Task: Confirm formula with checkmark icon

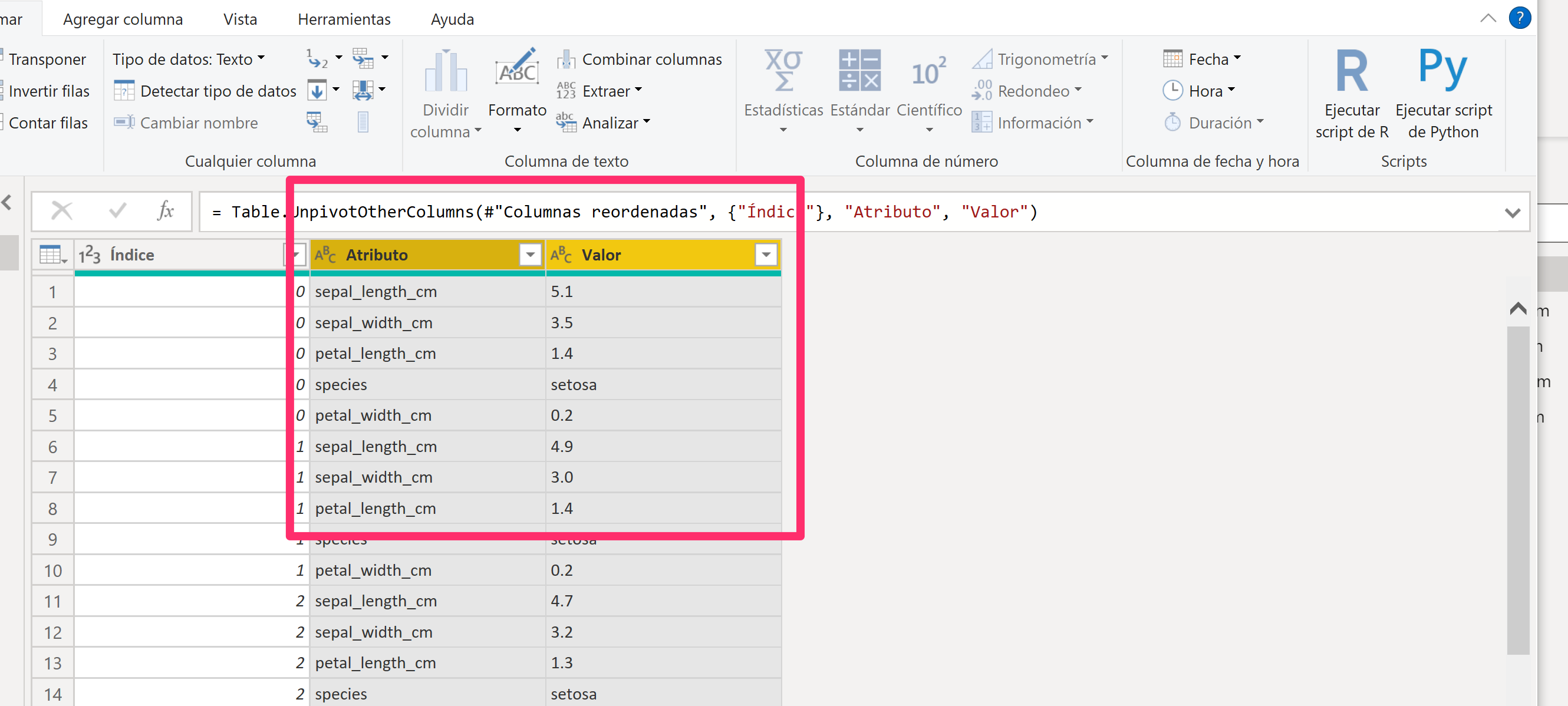Action: pos(117,211)
